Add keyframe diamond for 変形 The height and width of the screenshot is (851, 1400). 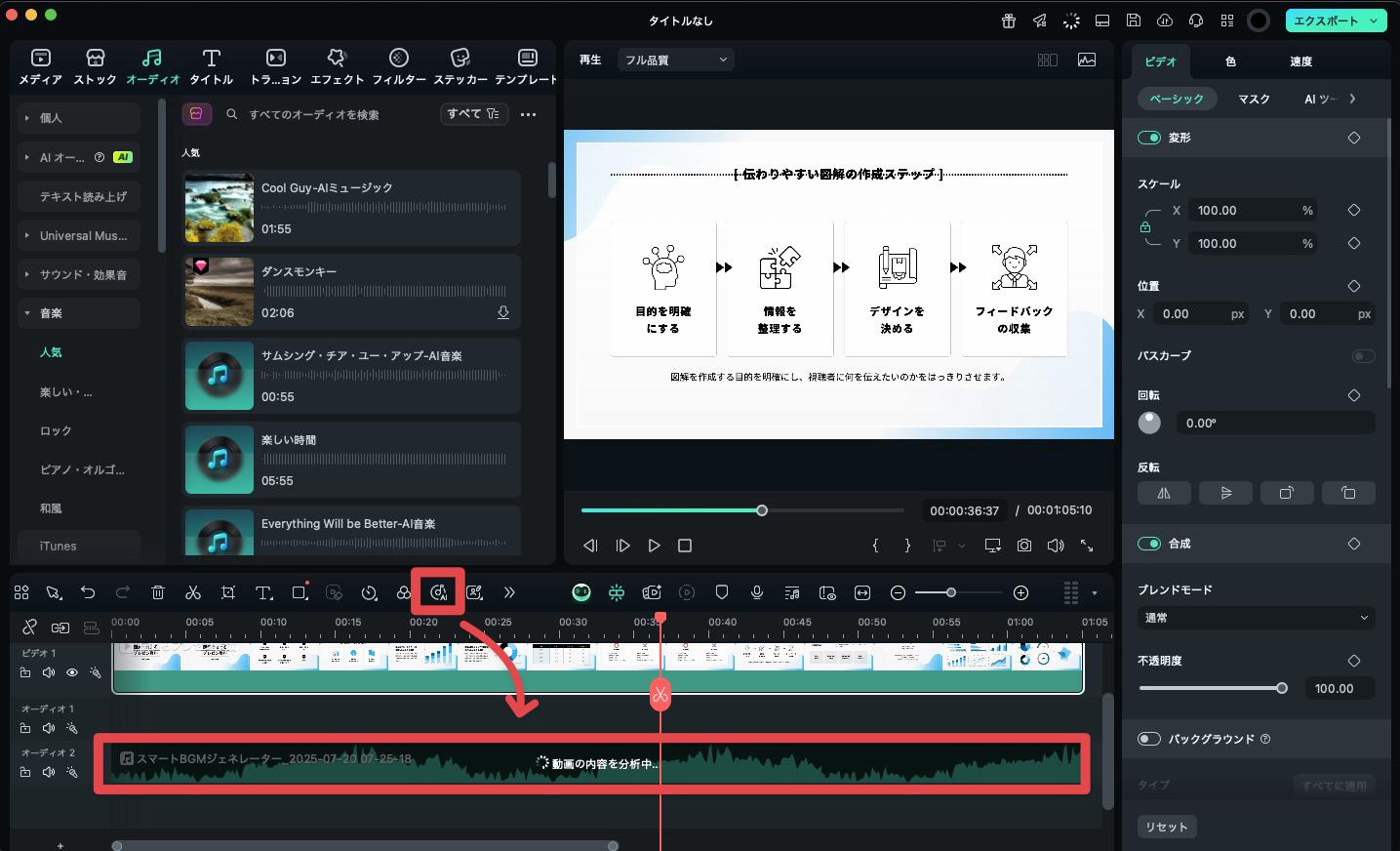(1354, 138)
